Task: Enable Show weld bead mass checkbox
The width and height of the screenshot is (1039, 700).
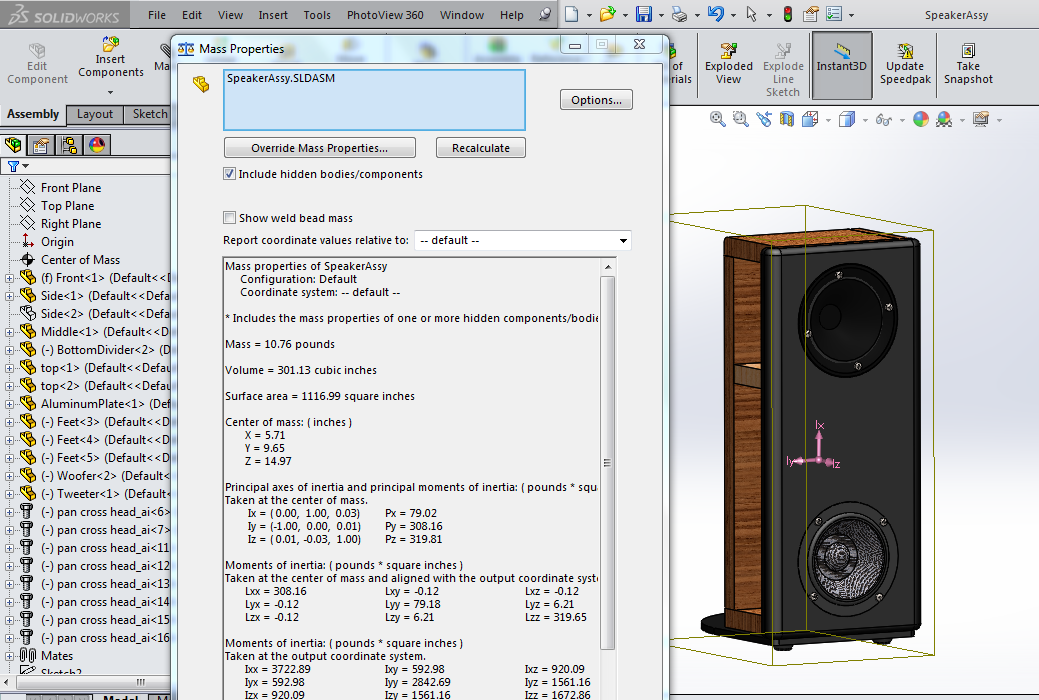Action: coord(231,218)
